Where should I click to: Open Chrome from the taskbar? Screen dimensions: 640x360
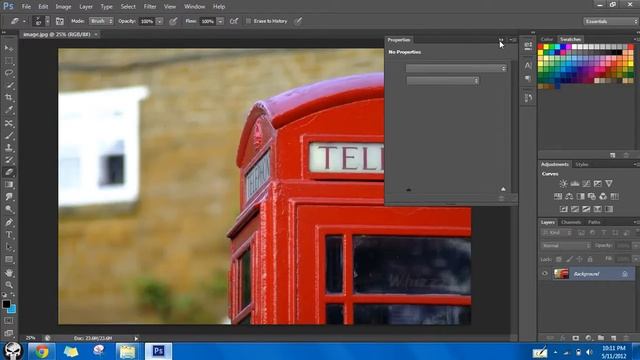[x=41, y=351]
